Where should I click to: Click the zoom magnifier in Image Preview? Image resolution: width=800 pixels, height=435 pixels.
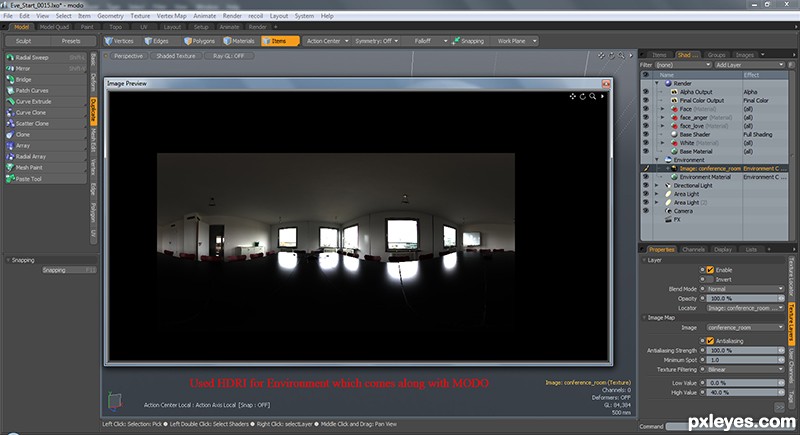click(592, 96)
